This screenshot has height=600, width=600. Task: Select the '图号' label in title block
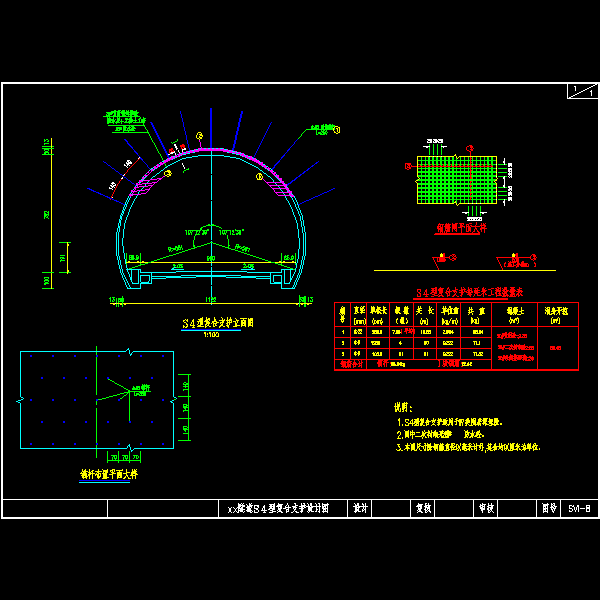pos(549,509)
